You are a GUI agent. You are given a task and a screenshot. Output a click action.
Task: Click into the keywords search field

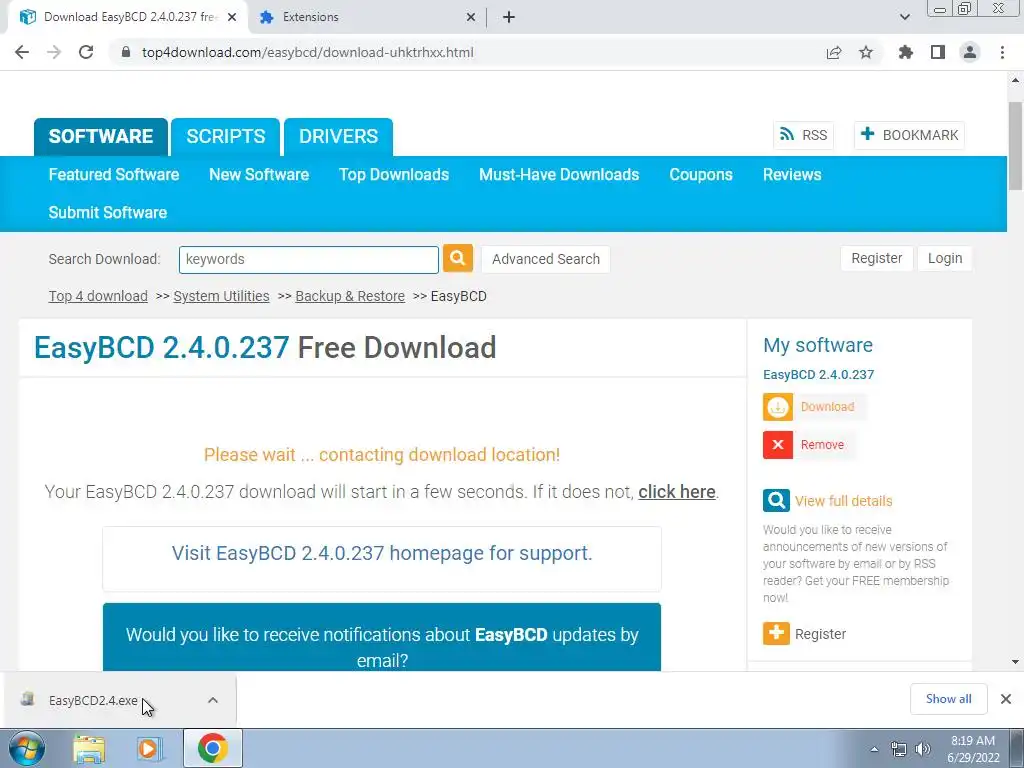(308, 259)
